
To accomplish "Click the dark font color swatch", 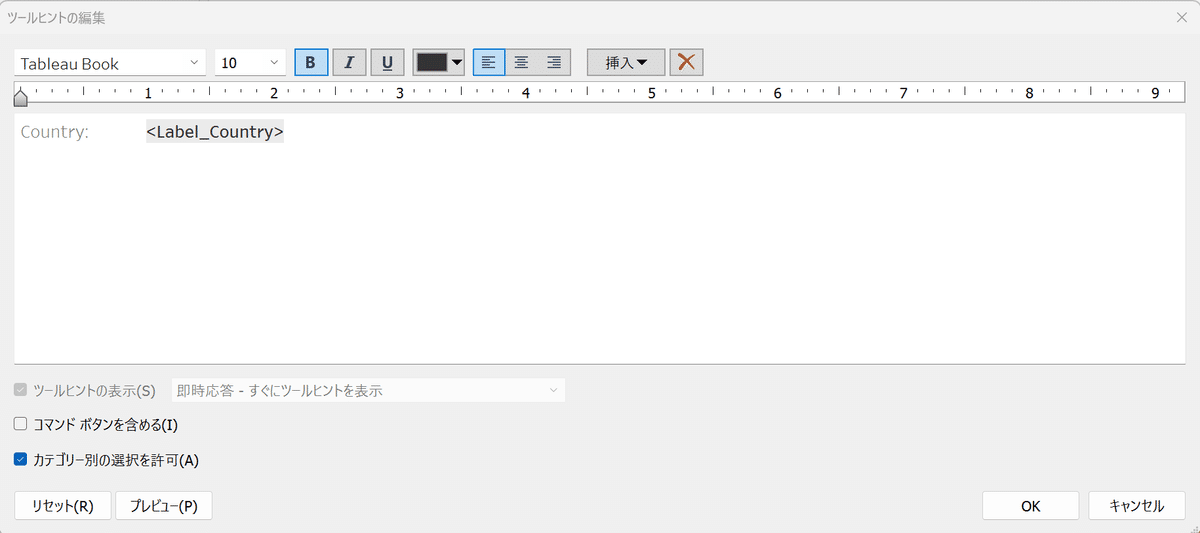I will point(431,62).
